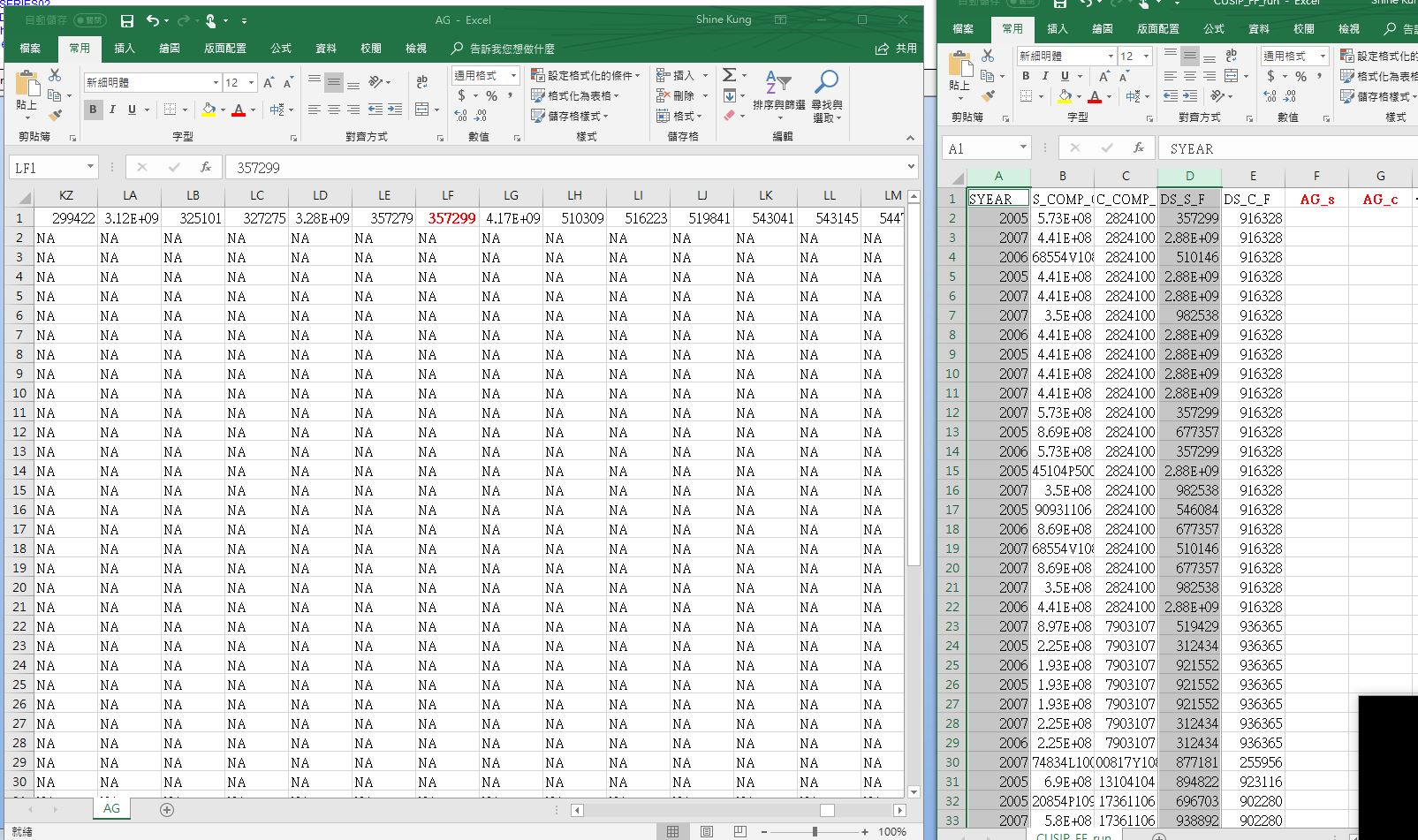The image size is (1418, 840).
Task: Open font size dropdown in AG window
Action: pos(252,82)
